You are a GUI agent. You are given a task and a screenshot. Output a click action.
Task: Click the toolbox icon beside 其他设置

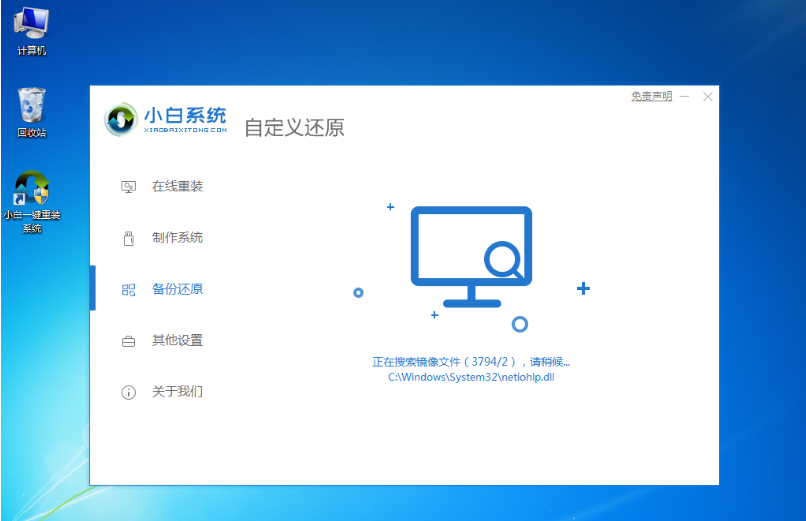[x=128, y=341]
